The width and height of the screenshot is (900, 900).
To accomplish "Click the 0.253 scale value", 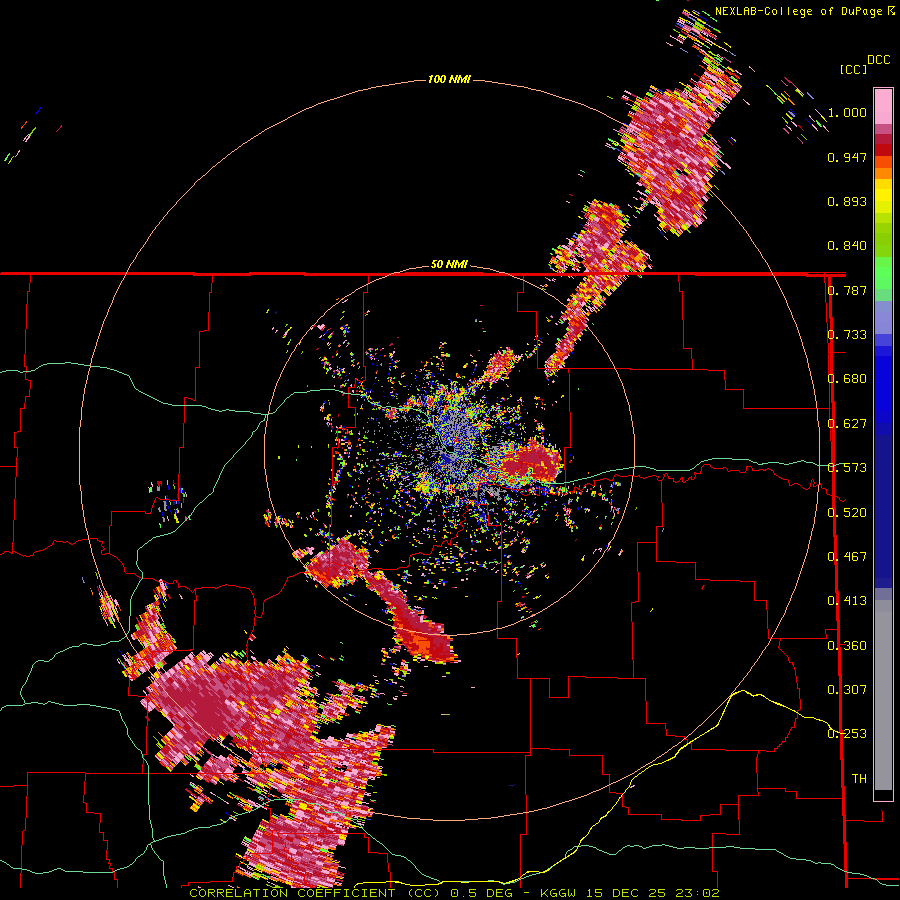I will (847, 734).
